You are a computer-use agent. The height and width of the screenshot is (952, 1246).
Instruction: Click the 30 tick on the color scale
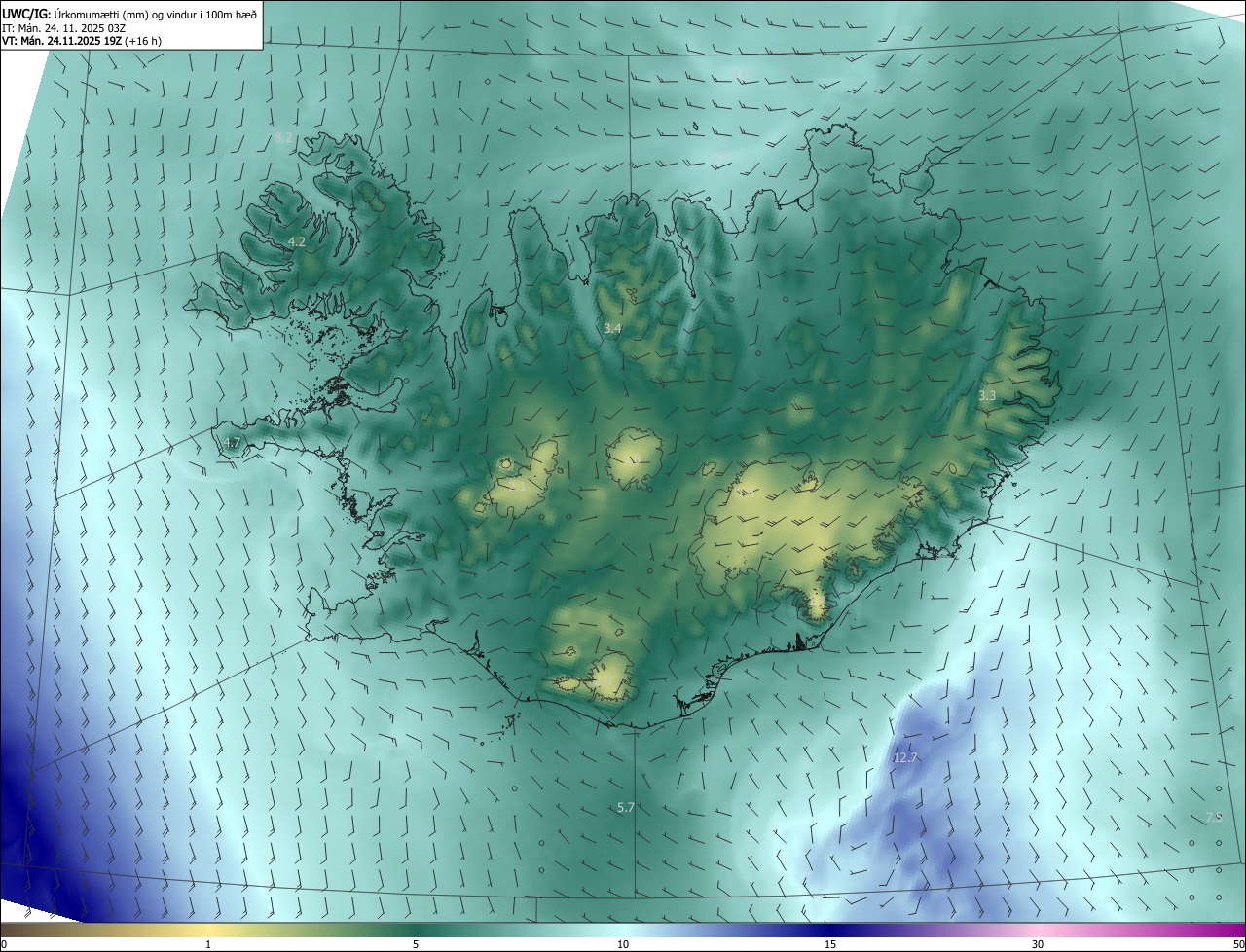[x=1038, y=944]
